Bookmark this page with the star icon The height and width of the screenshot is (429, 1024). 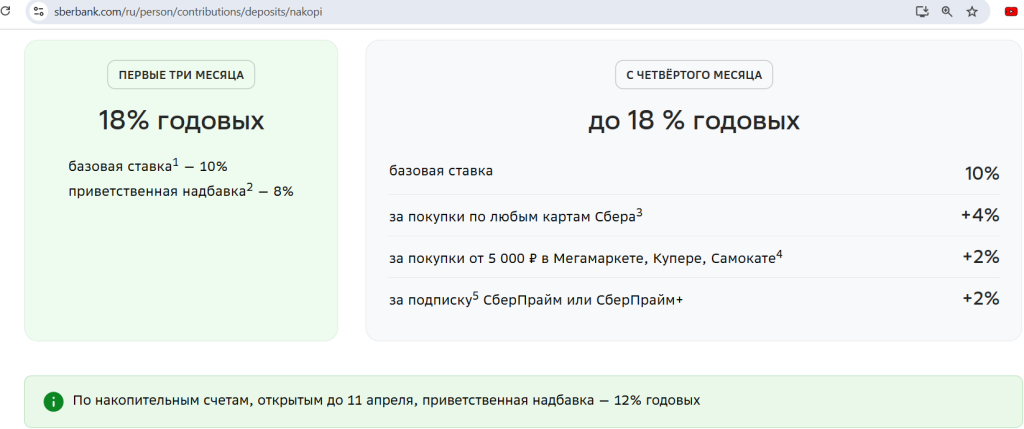[972, 11]
